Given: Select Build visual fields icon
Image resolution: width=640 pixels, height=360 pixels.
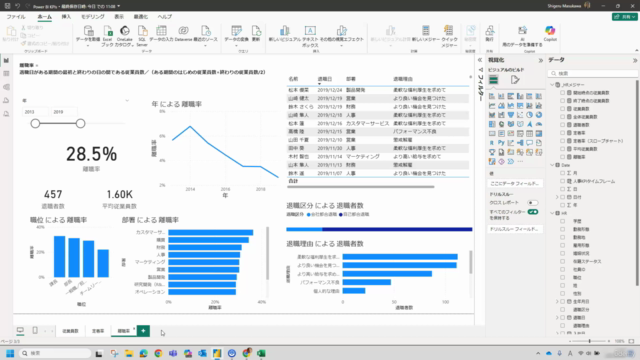Looking at the screenshot, I should point(493,80).
